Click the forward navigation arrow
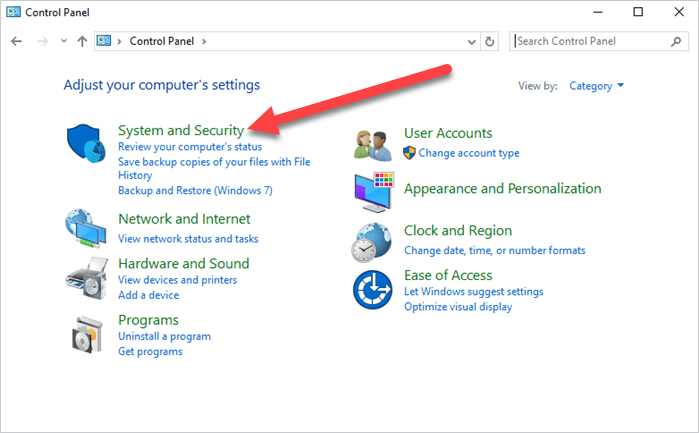Viewport: 699px width, 433px height. [x=42, y=41]
